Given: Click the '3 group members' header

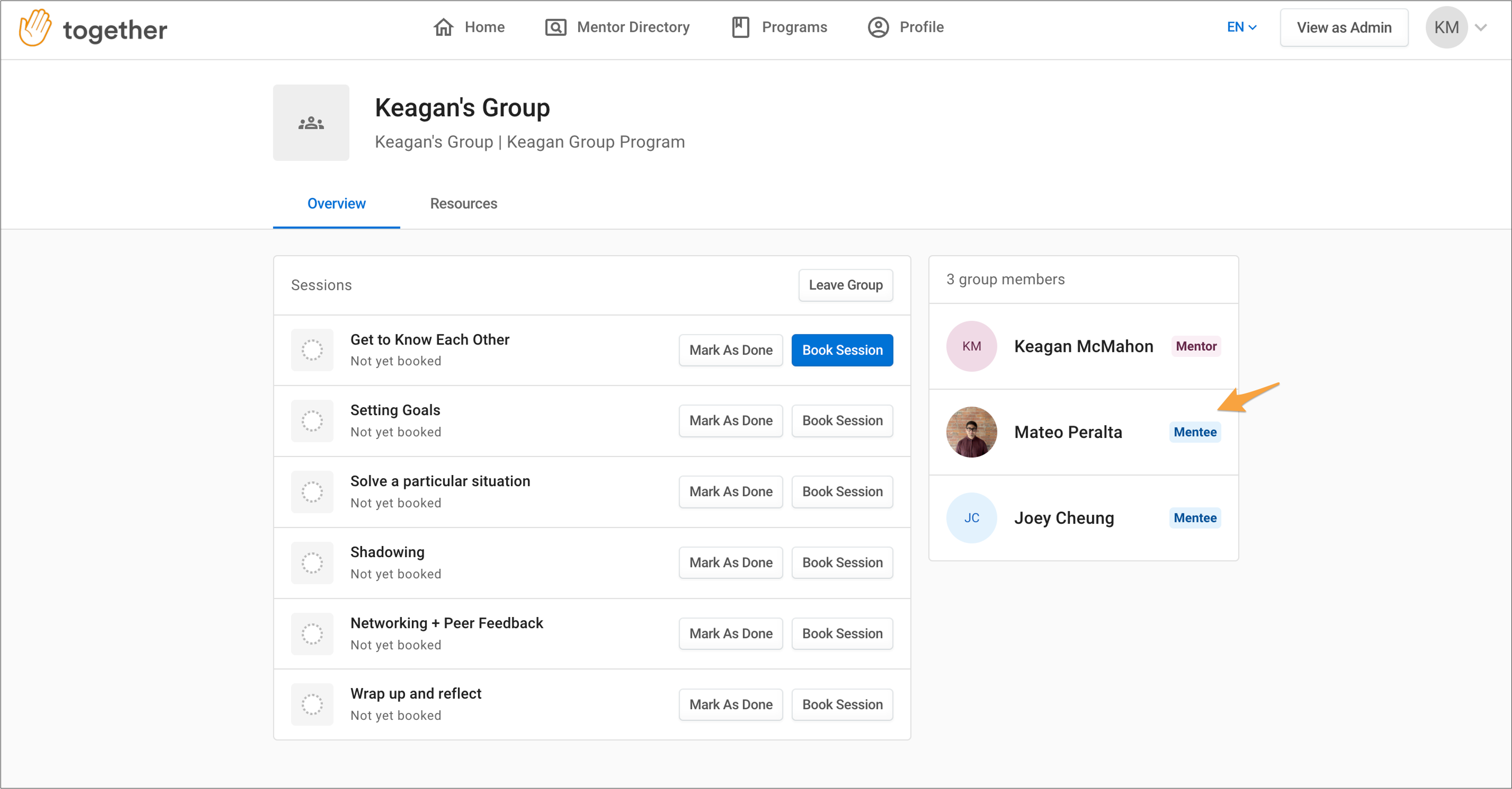Looking at the screenshot, I should tap(1005, 280).
